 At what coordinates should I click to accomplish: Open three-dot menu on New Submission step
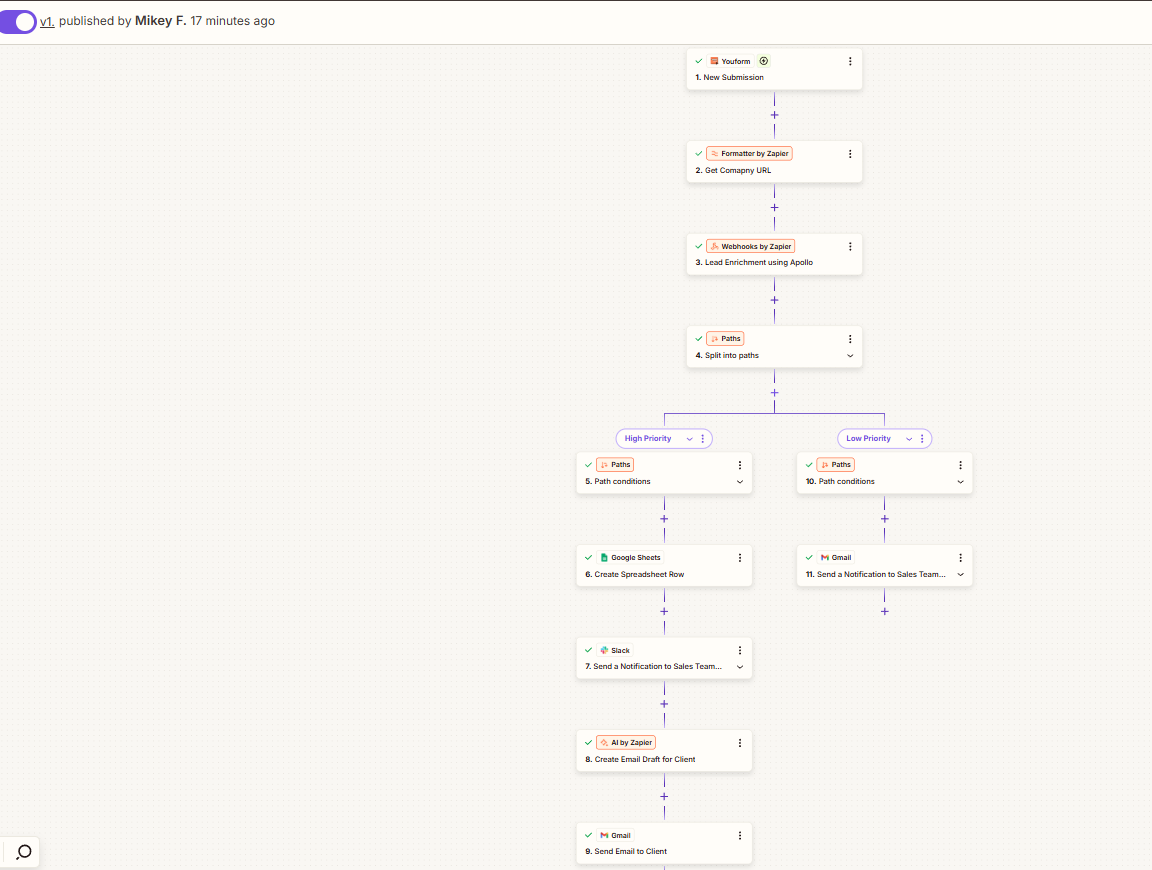click(850, 61)
